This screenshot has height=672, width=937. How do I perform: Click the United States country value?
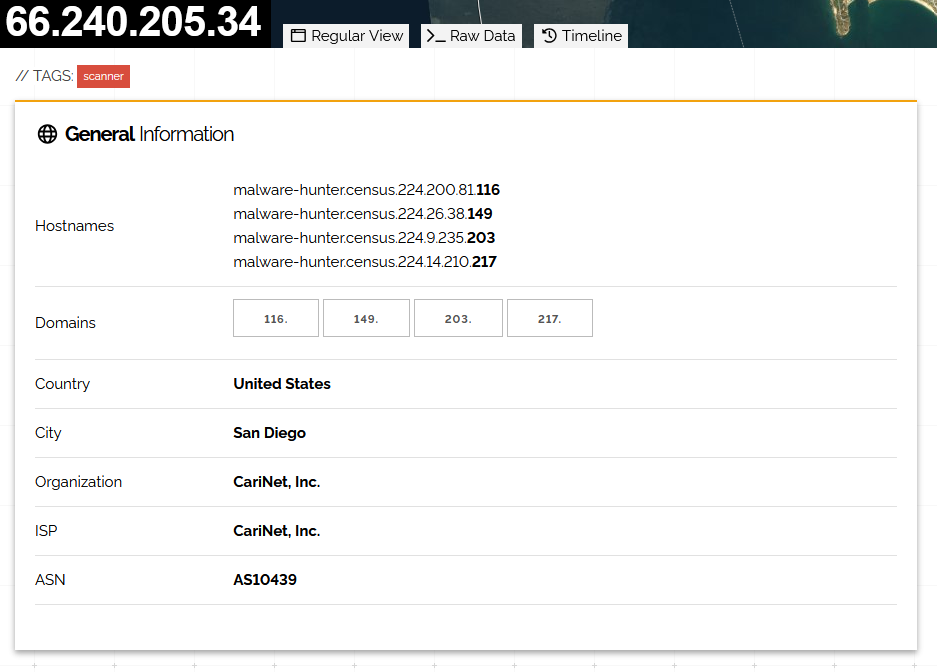coord(282,383)
